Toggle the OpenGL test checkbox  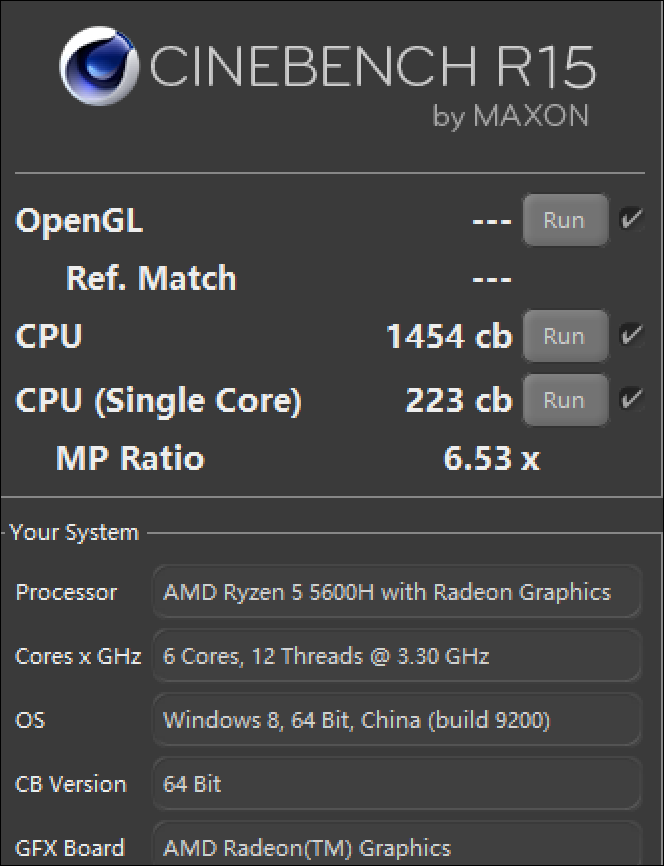coord(631,220)
